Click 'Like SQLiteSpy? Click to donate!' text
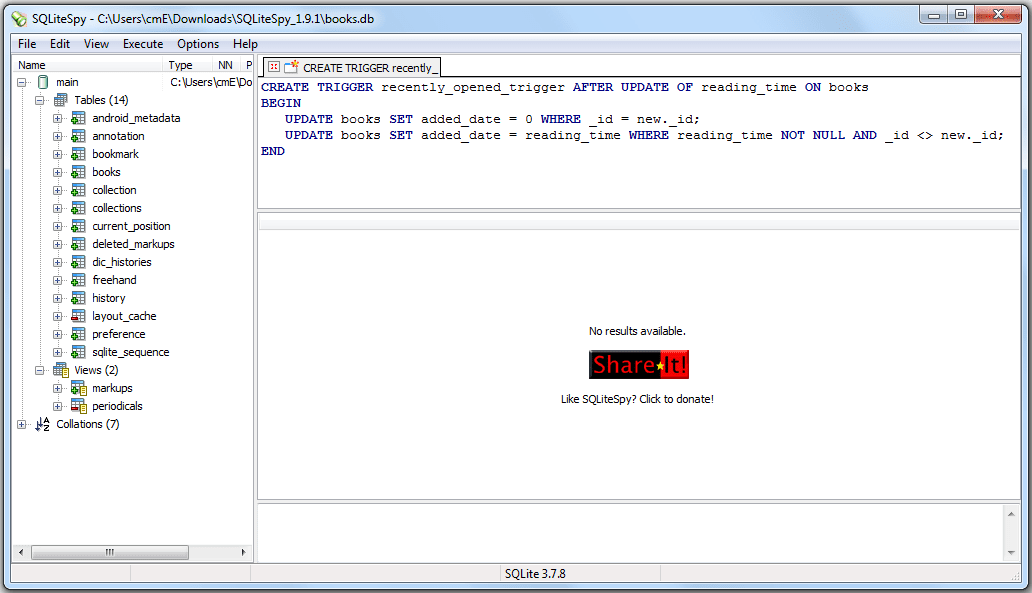Image resolution: width=1032 pixels, height=593 pixels. point(637,400)
